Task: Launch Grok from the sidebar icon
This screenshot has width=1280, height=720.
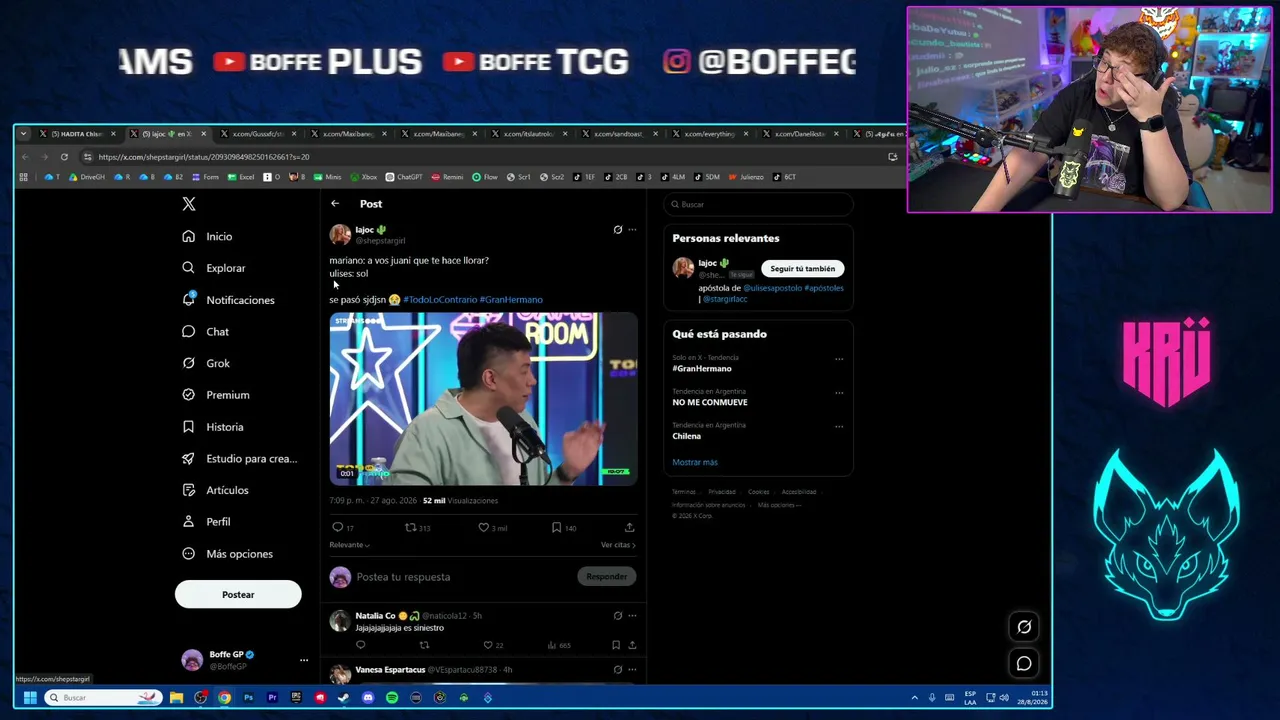Action: point(188,363)
